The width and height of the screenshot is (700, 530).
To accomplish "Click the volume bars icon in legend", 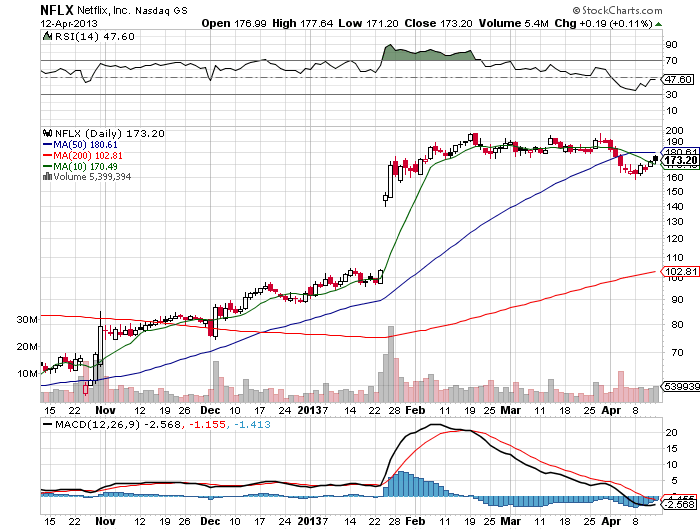I will (47, 177).
